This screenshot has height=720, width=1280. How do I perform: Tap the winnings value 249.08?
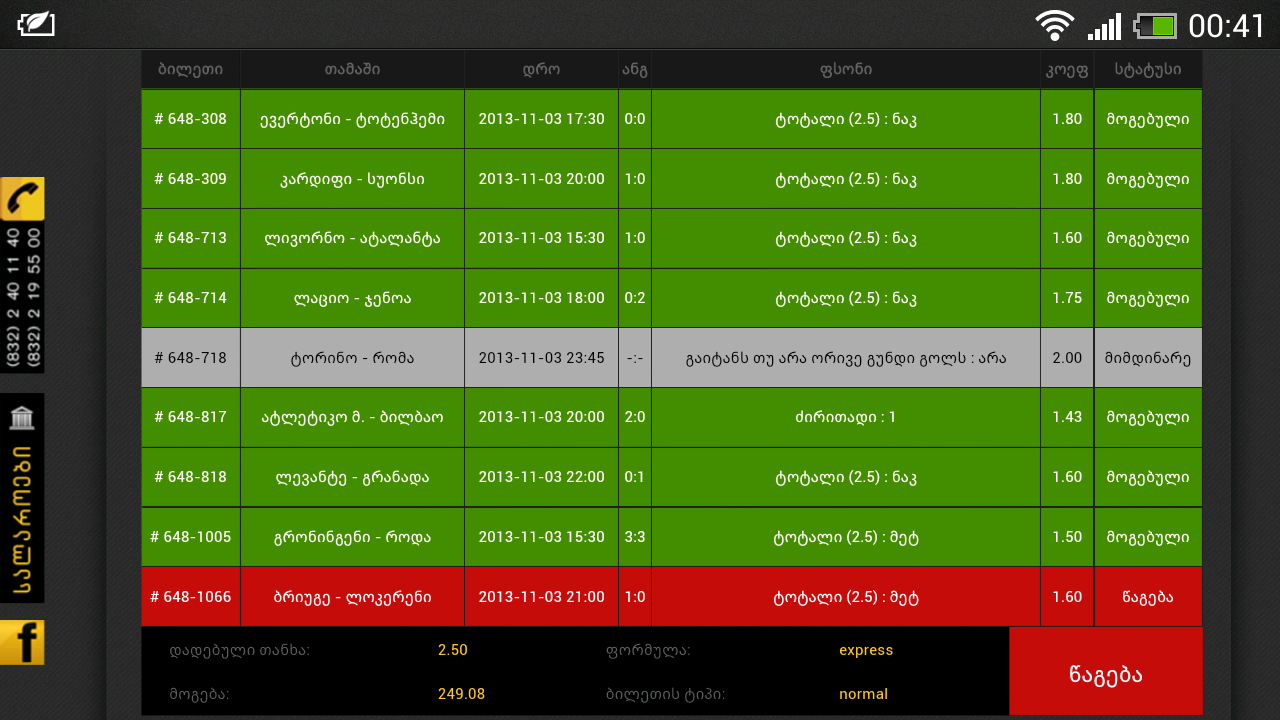(x=461, y=694)
